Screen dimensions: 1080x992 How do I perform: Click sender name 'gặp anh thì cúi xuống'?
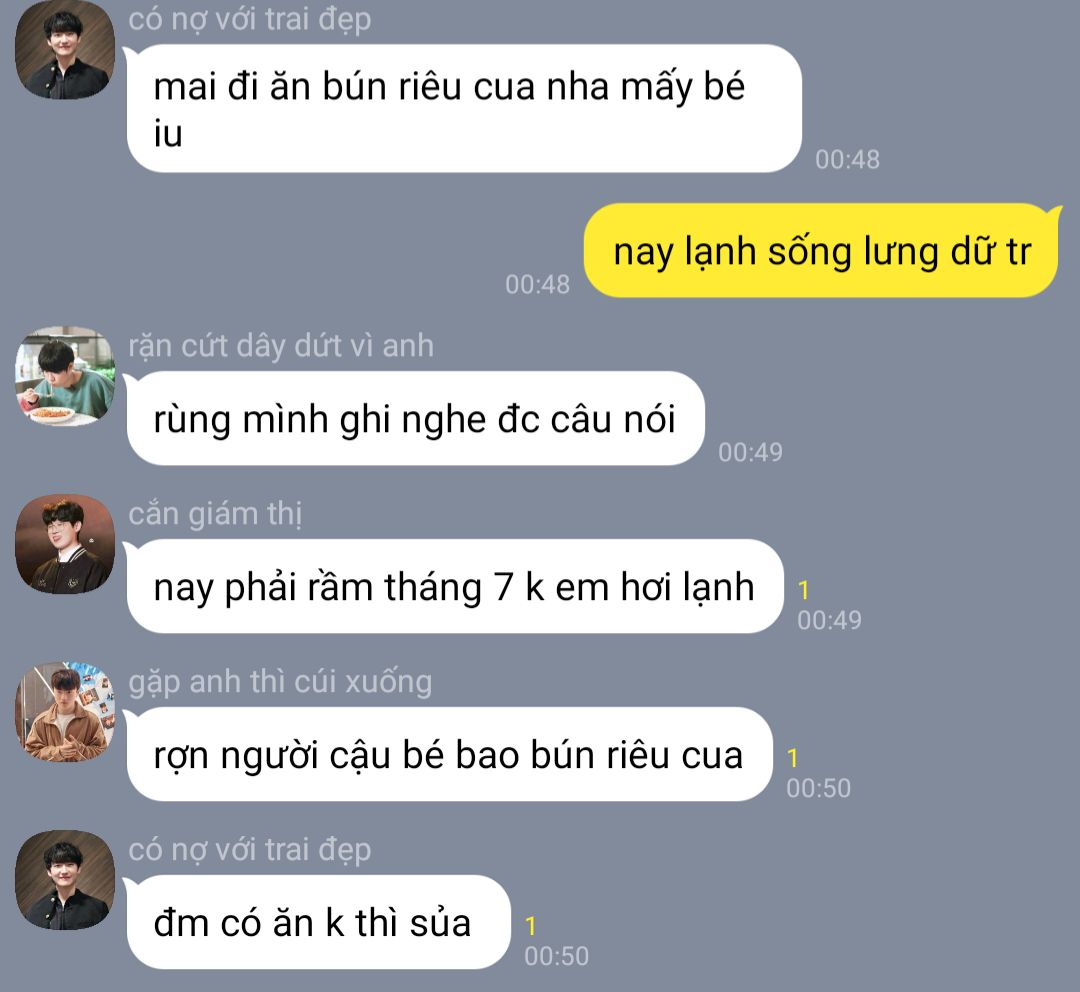tap(280, 682)
